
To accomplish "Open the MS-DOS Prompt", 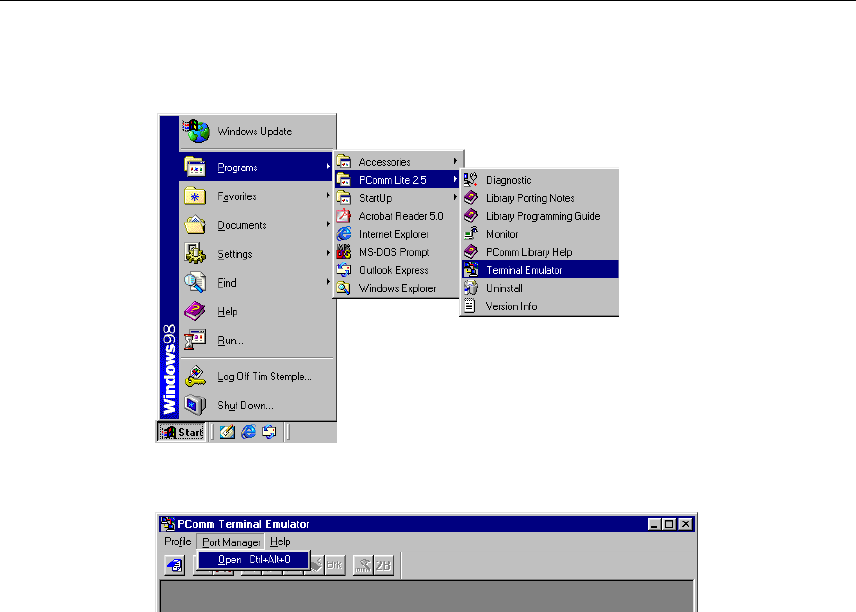I will [397, 252].
